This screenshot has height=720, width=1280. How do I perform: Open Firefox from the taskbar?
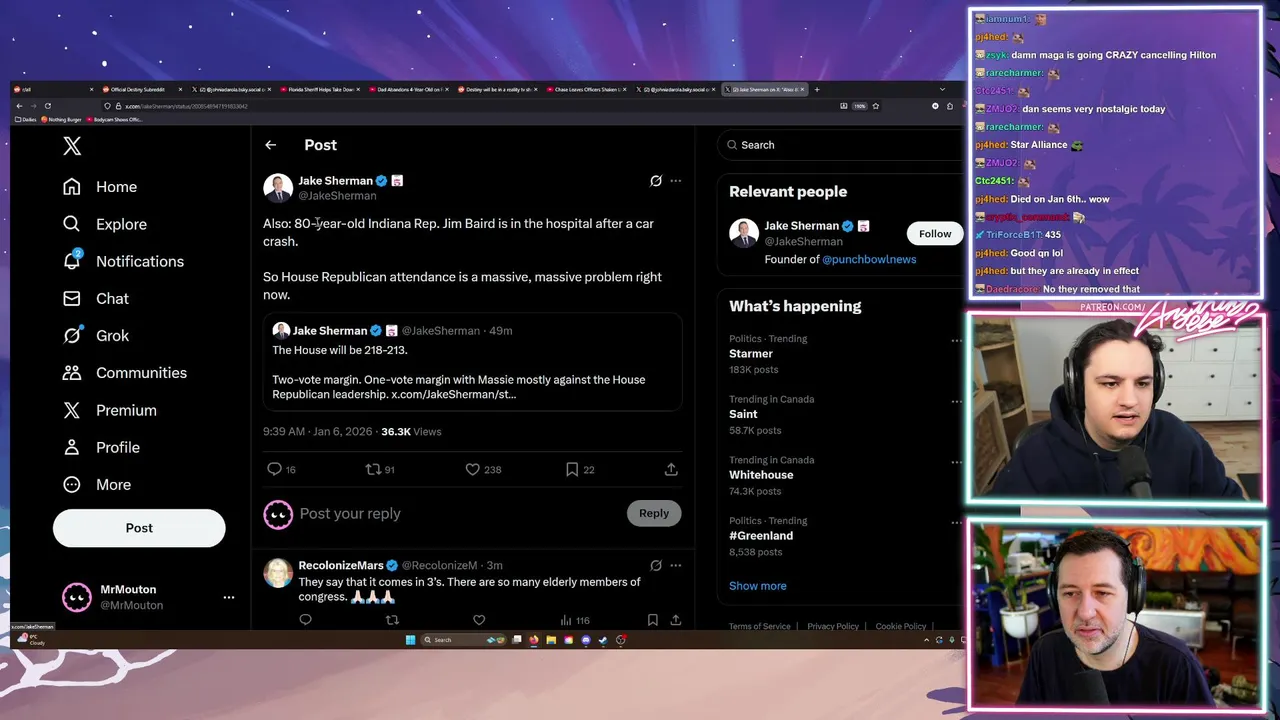(x=534, y=640)
